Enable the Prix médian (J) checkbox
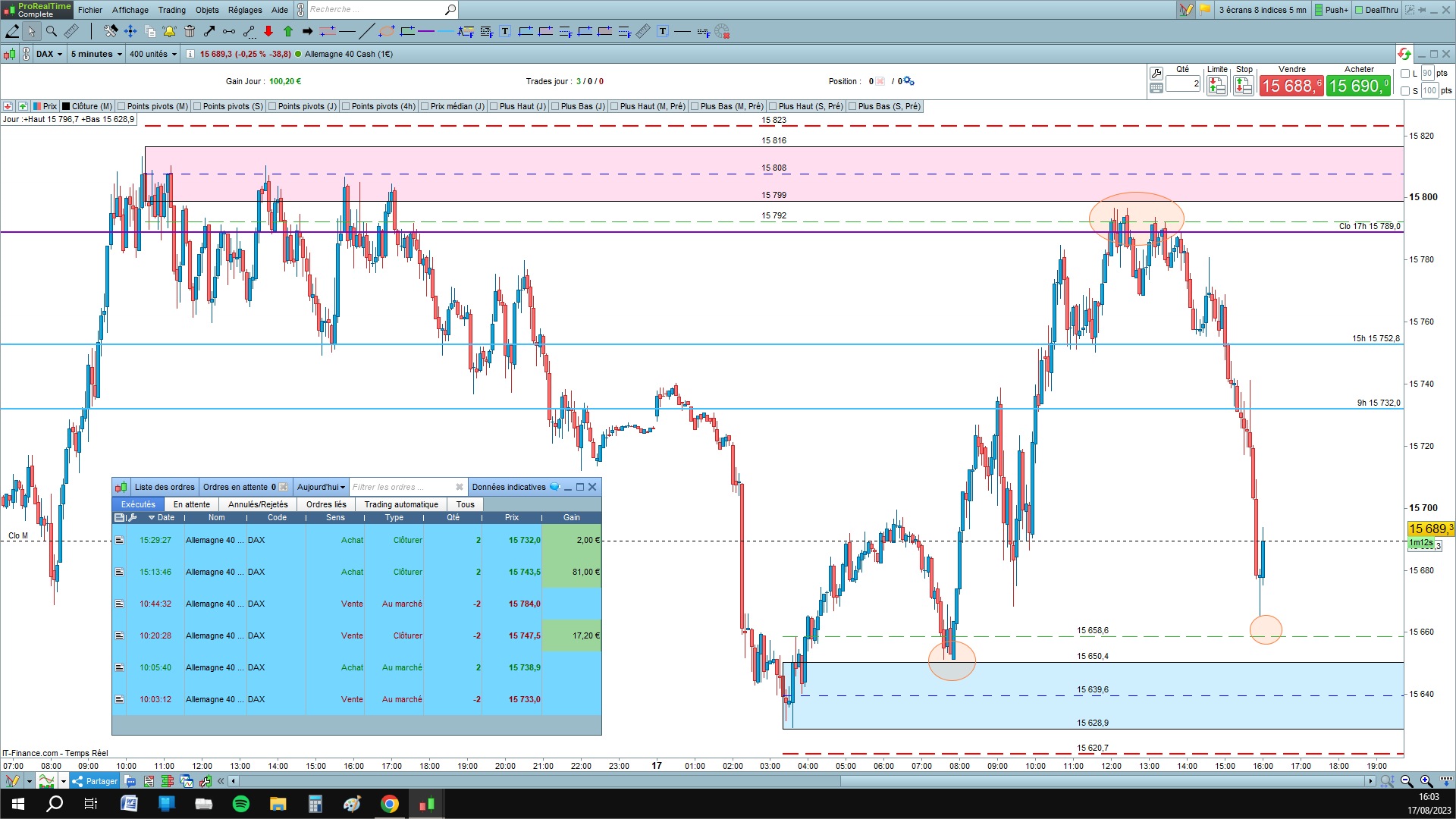The image size is (1456, 819). 425,106
